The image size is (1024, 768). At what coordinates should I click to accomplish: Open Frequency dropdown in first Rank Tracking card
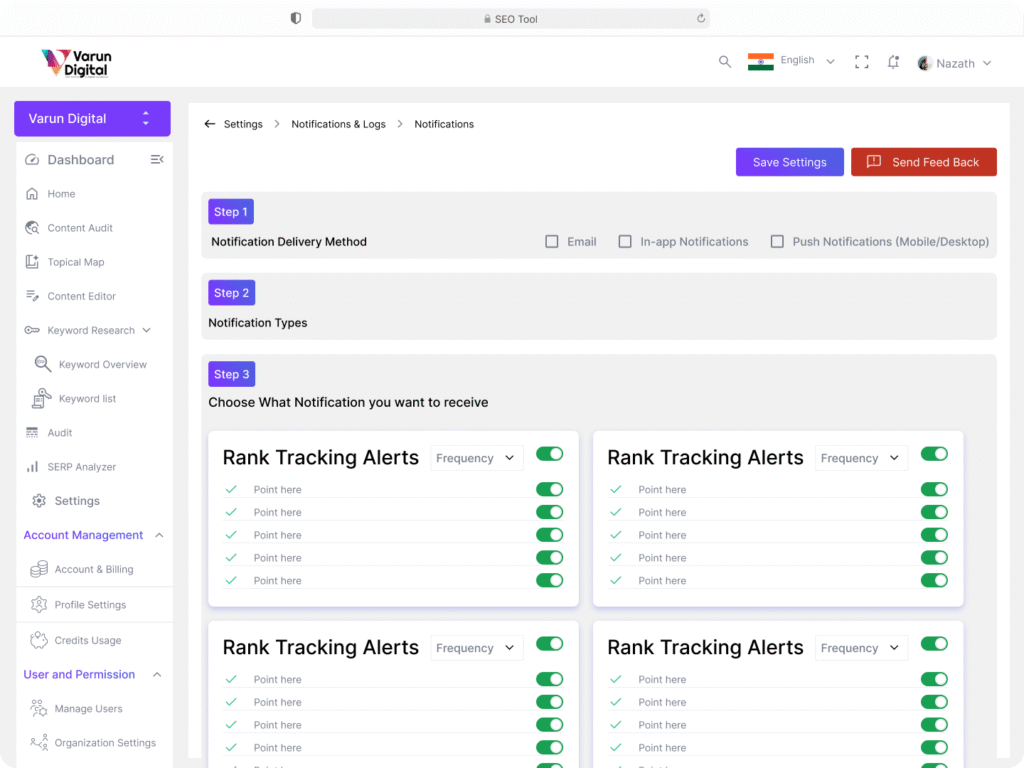click(477, 458)
